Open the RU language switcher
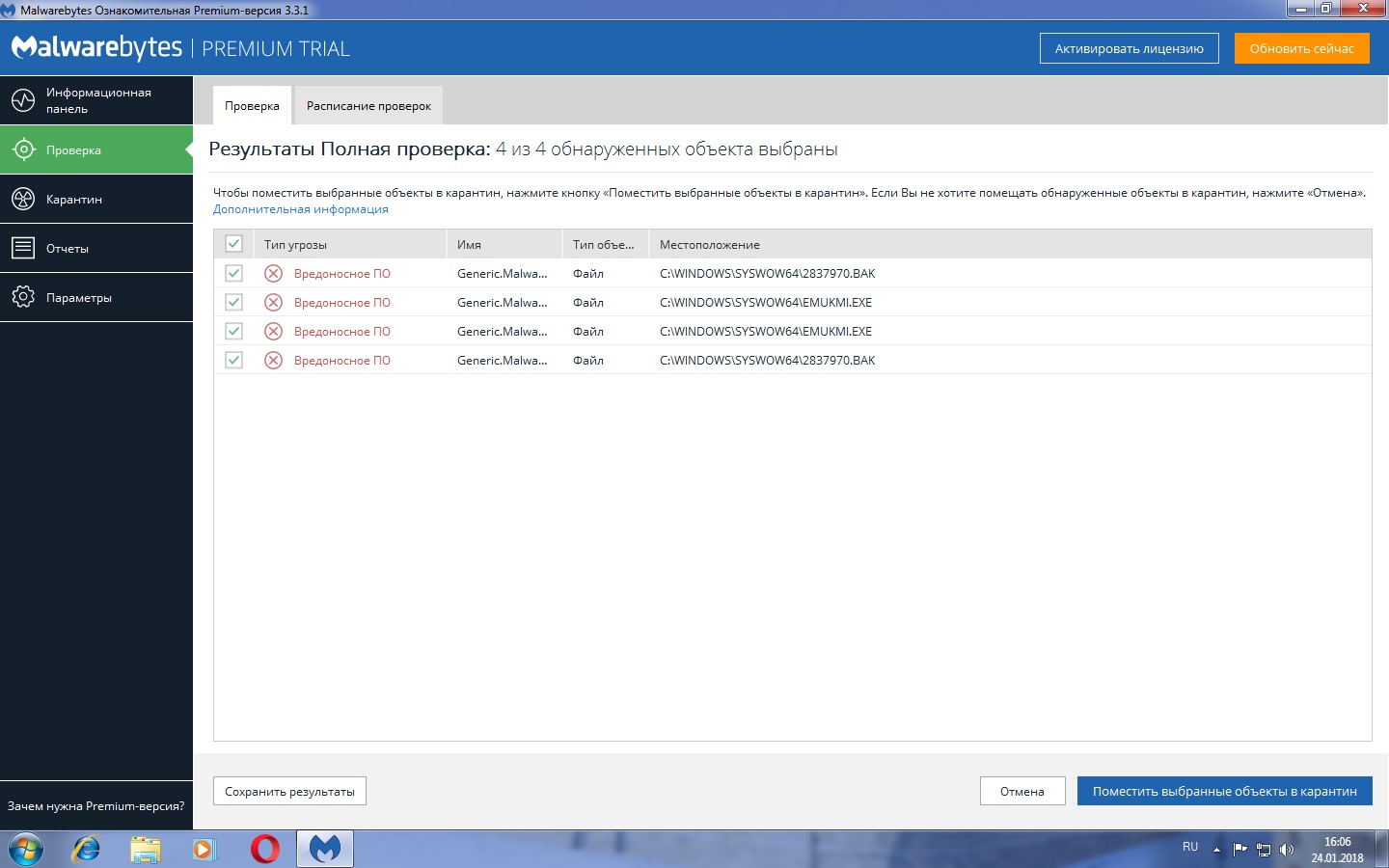The width and height of the screenshot is (1389, 868). (1190, 847)
